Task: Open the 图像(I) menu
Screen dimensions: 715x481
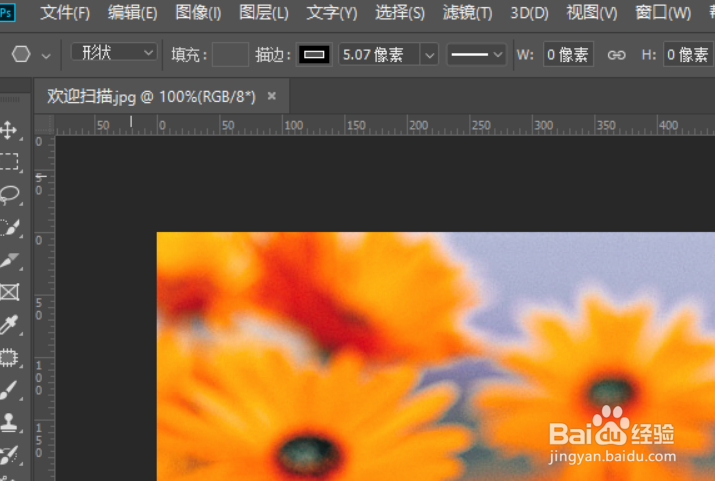Action: click(198, 13)
